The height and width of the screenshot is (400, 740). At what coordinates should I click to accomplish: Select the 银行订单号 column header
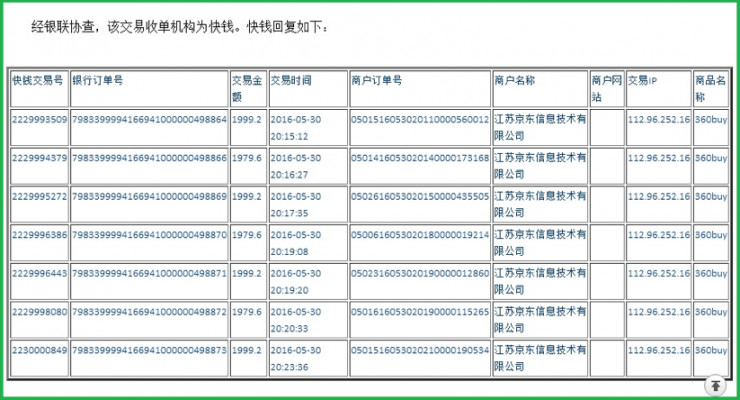149,89
